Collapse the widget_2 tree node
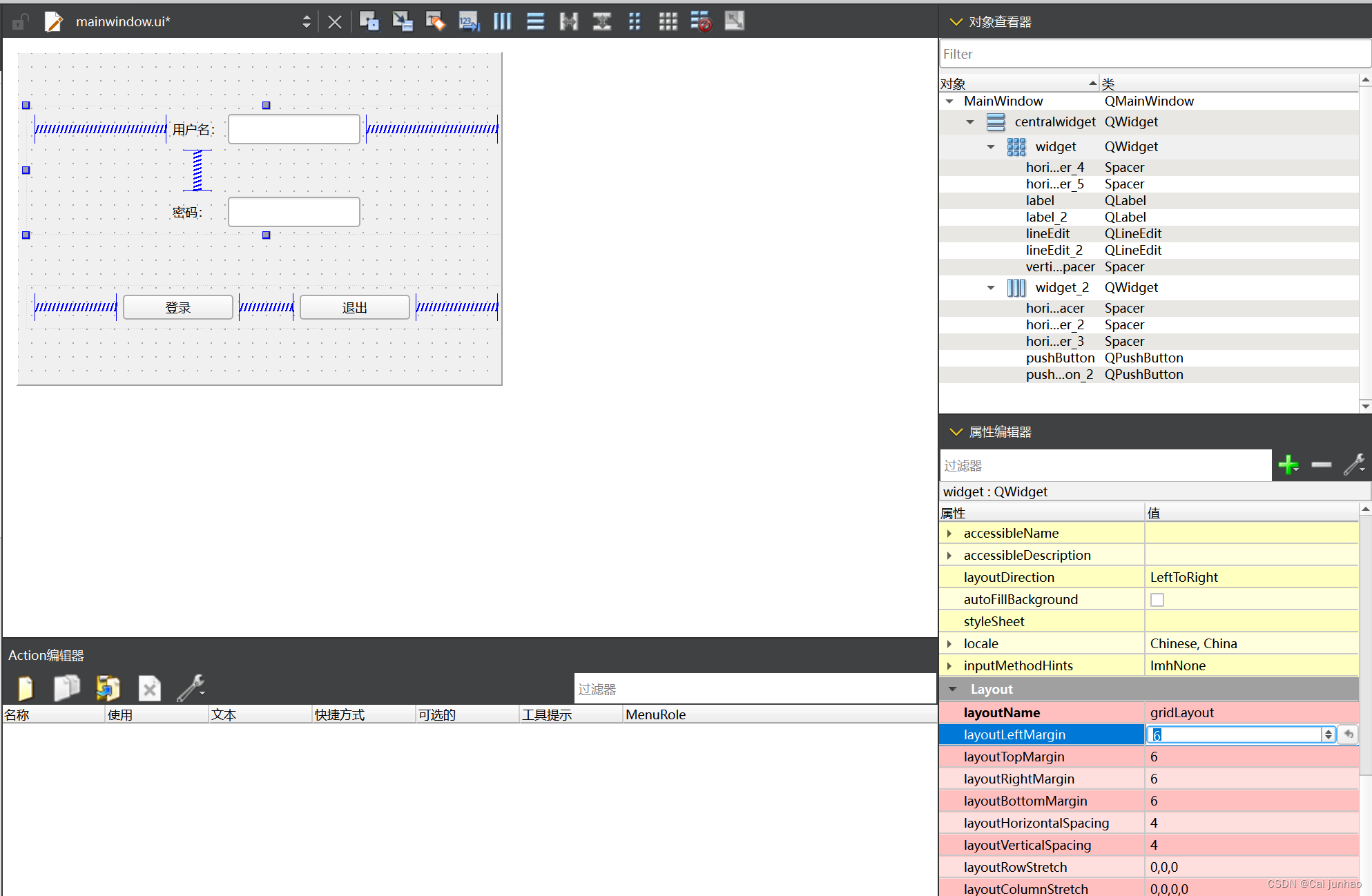The image size is (1372, 896). click(991, 288)
